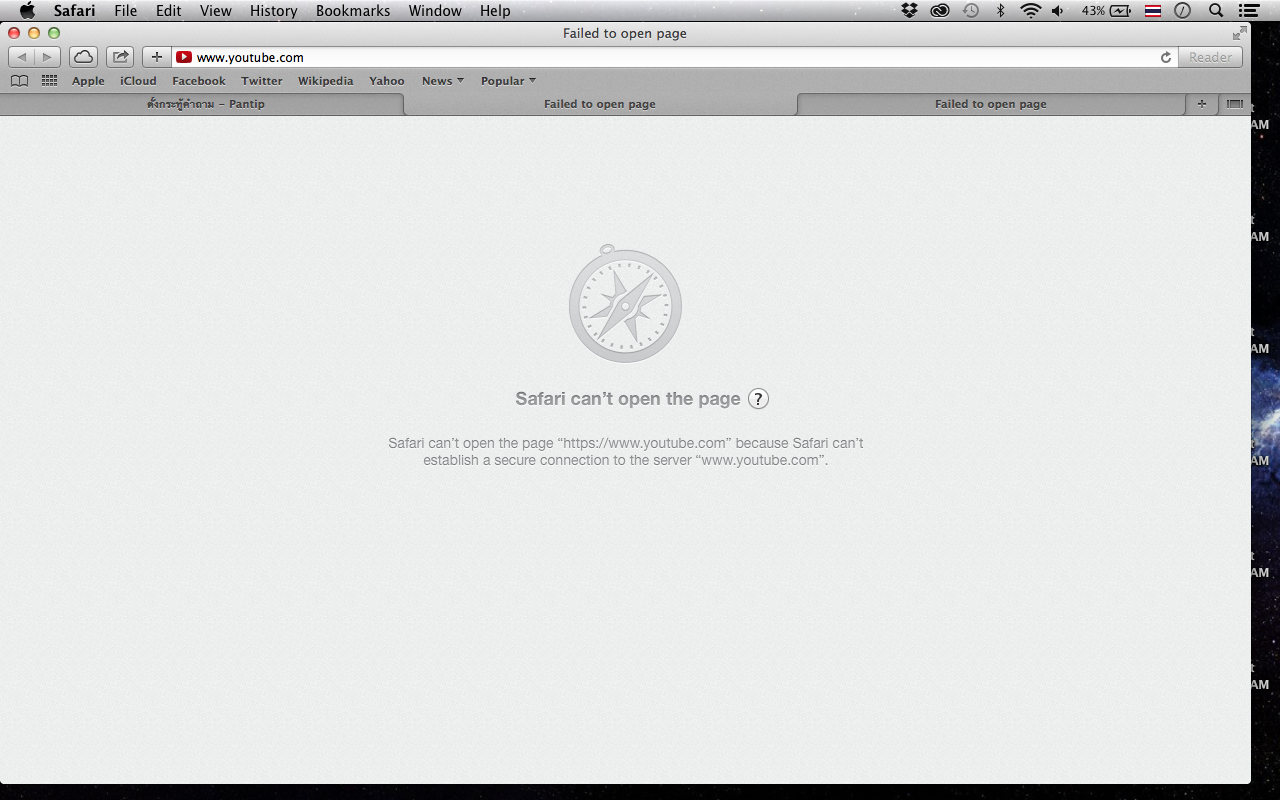The height and width of the screenshot is (800, 1280).
Task: Click the Creative Cloud menu bar icon
Action: (x=940, y=11)
